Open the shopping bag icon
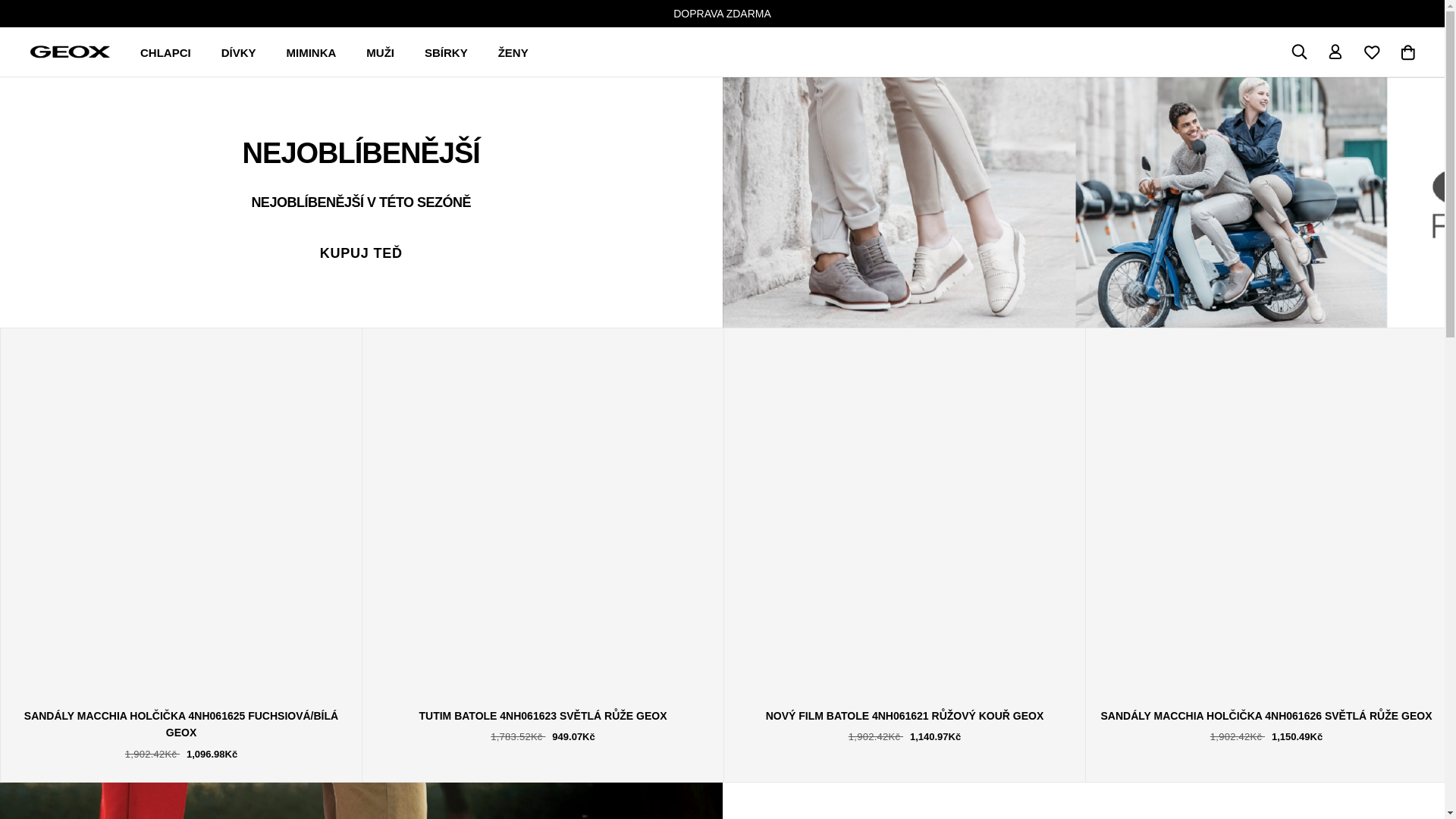Screen dimensions: 1456x819 (x=1408, y=52)
